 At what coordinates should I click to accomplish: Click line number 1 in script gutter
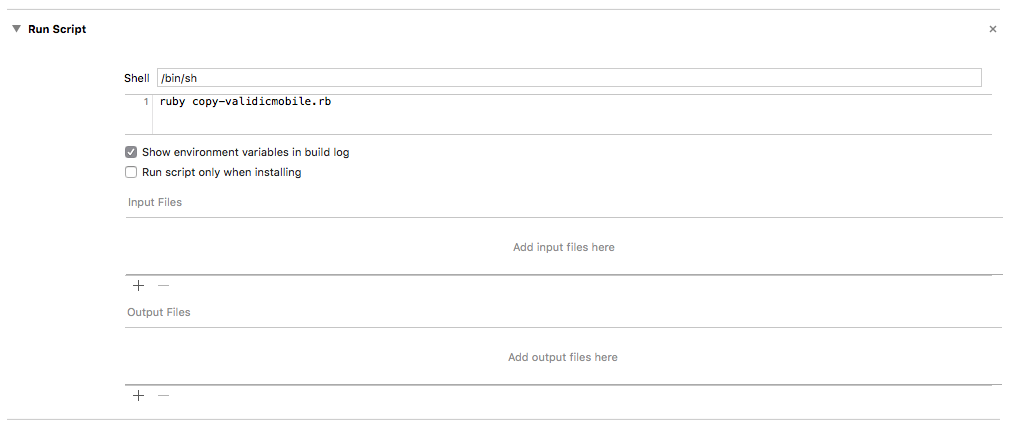[x=146, y=102]
